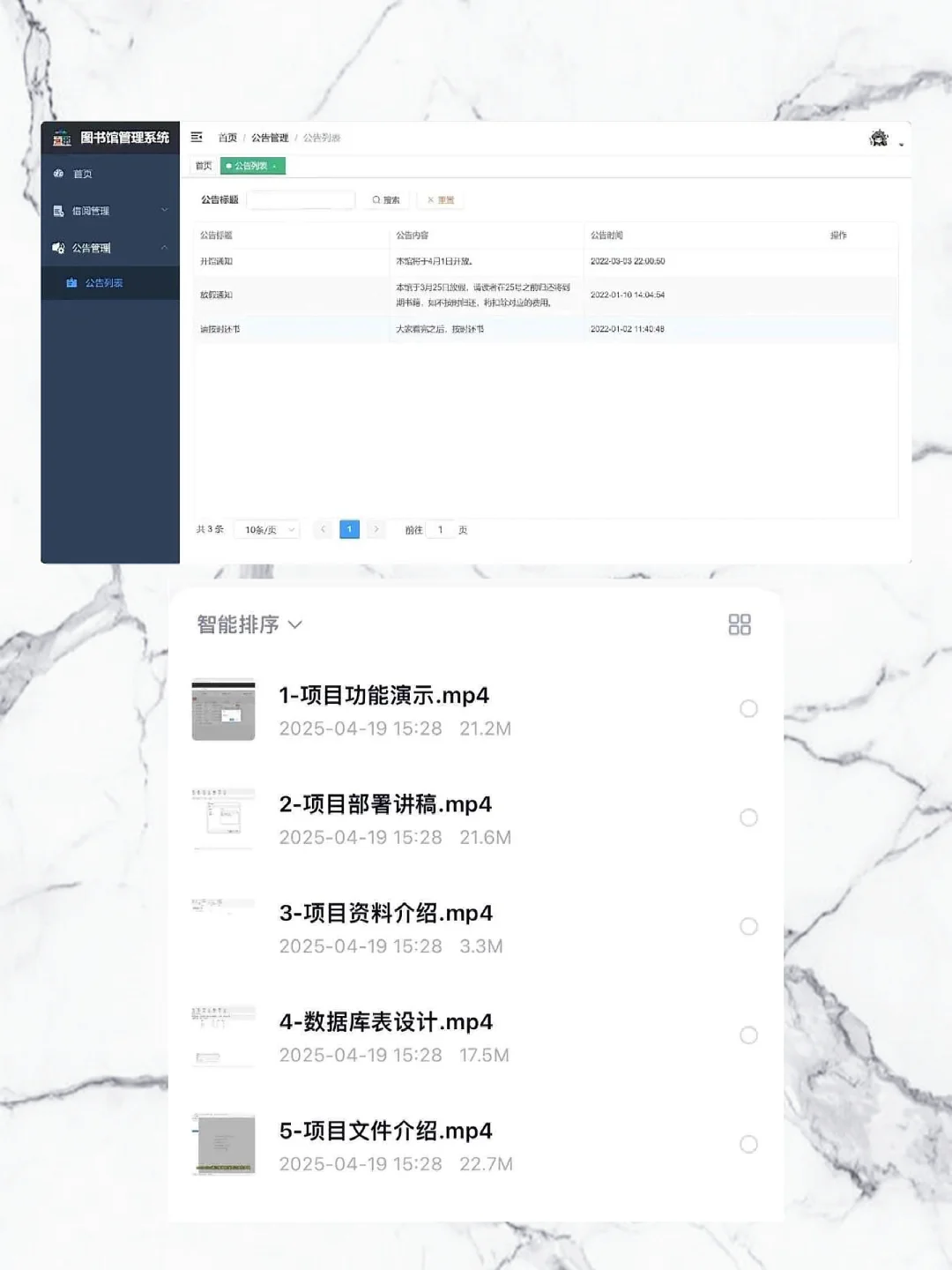The image size is (952, 1270).
Task: Open the 10条/页 page size dropdown
Action: pyautogui.click(x=267, y=529)
